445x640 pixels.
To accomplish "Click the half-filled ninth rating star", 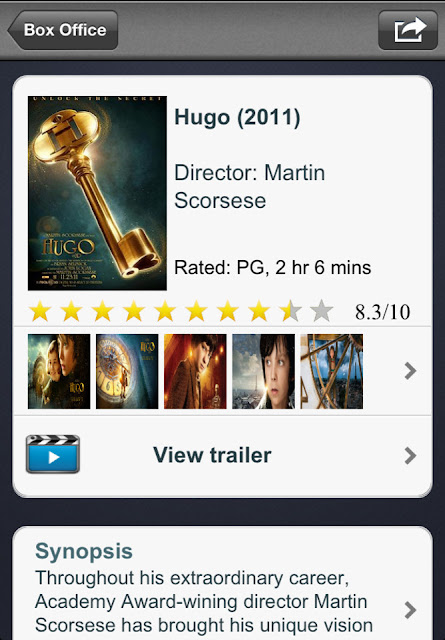I will pyautogui.click(x=290, y=311).
